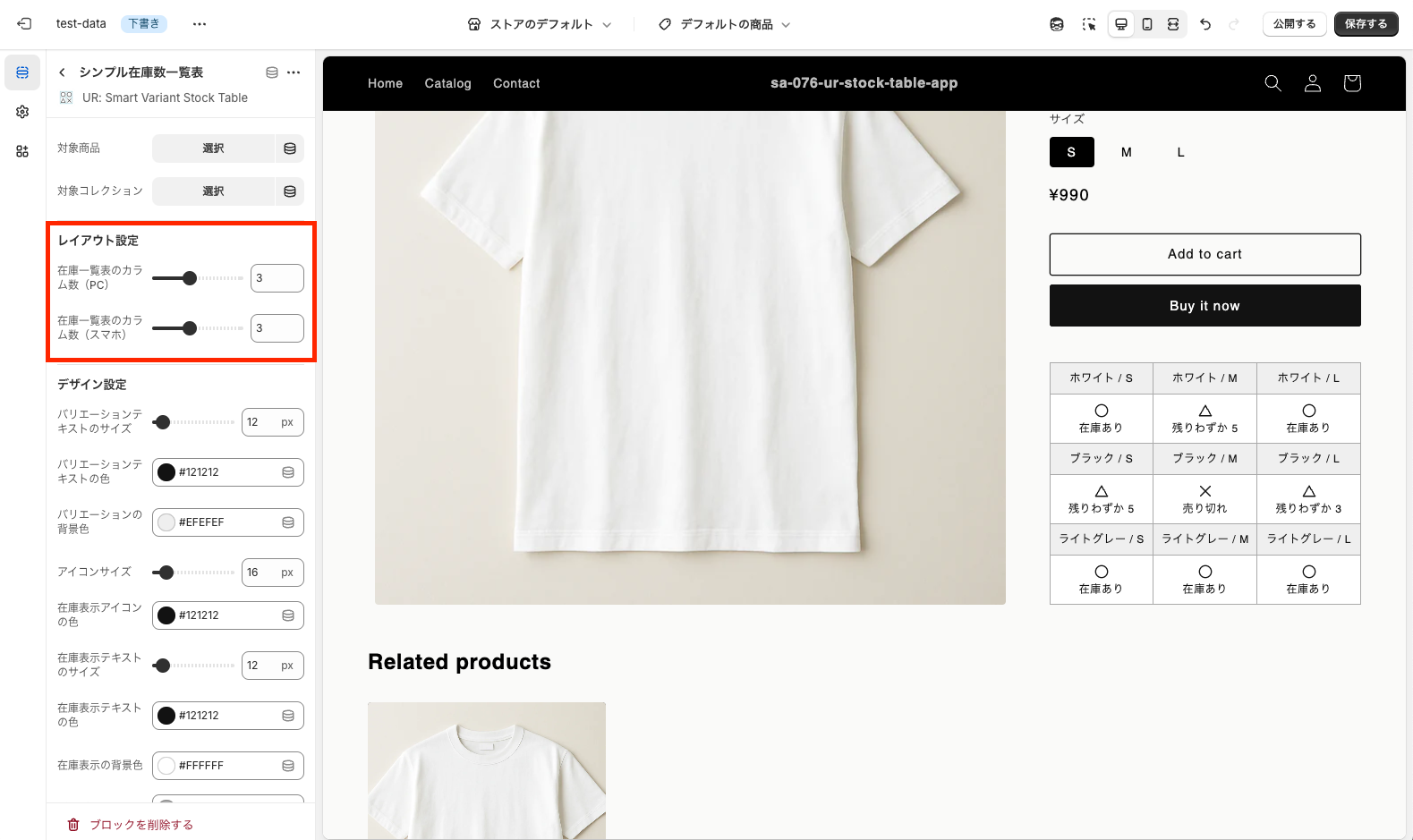
Task: Go to Catalog in store navigation
Action: coord(447,83)
